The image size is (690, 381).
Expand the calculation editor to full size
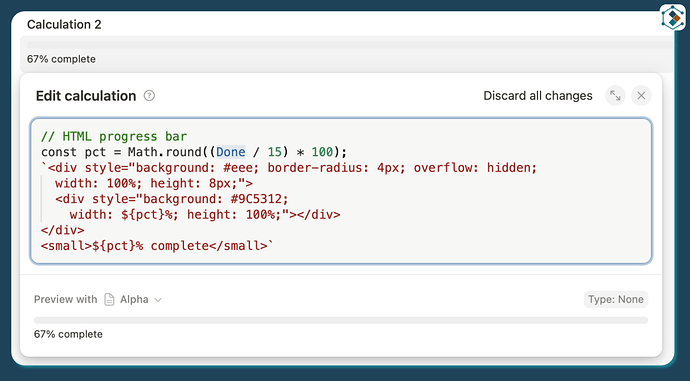[x=615, y=95]
